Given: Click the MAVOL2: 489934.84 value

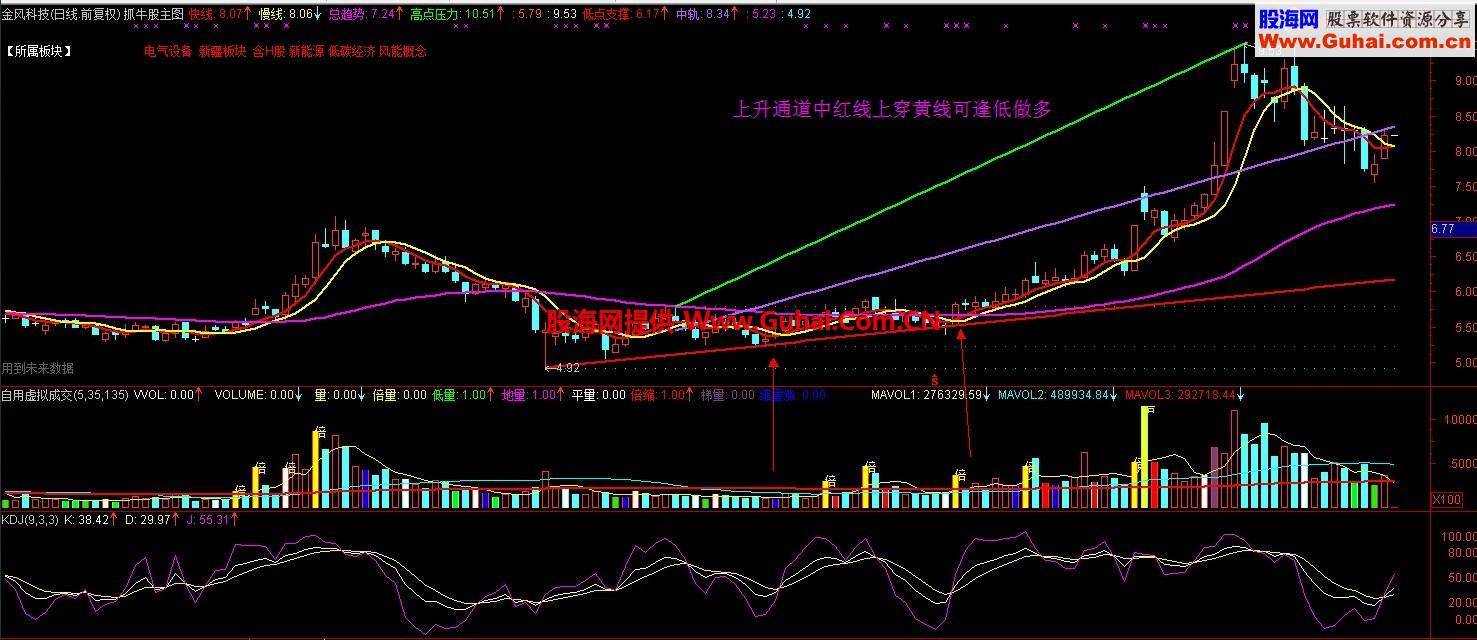Looking at the screenshot, I should 1059,395.
